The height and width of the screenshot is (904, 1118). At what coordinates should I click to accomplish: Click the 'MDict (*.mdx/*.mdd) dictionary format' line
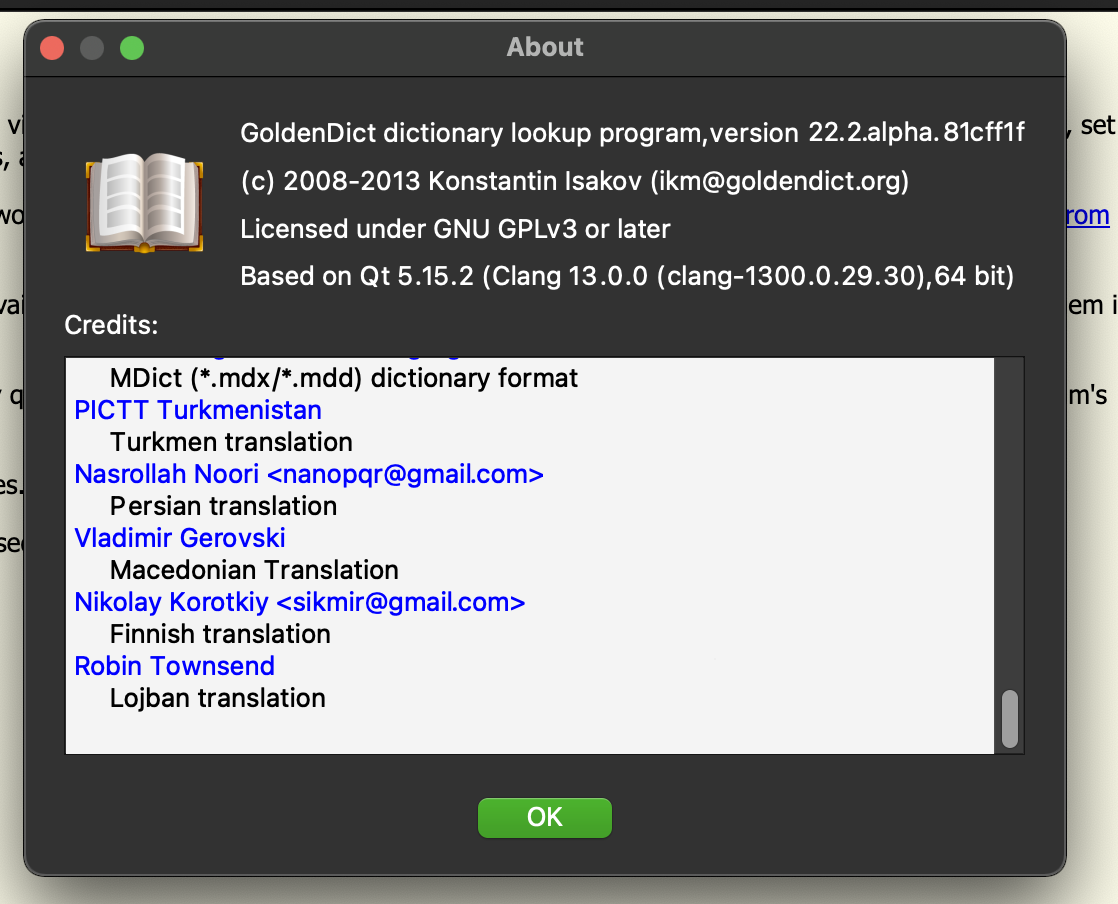click(x=344, y=378)
